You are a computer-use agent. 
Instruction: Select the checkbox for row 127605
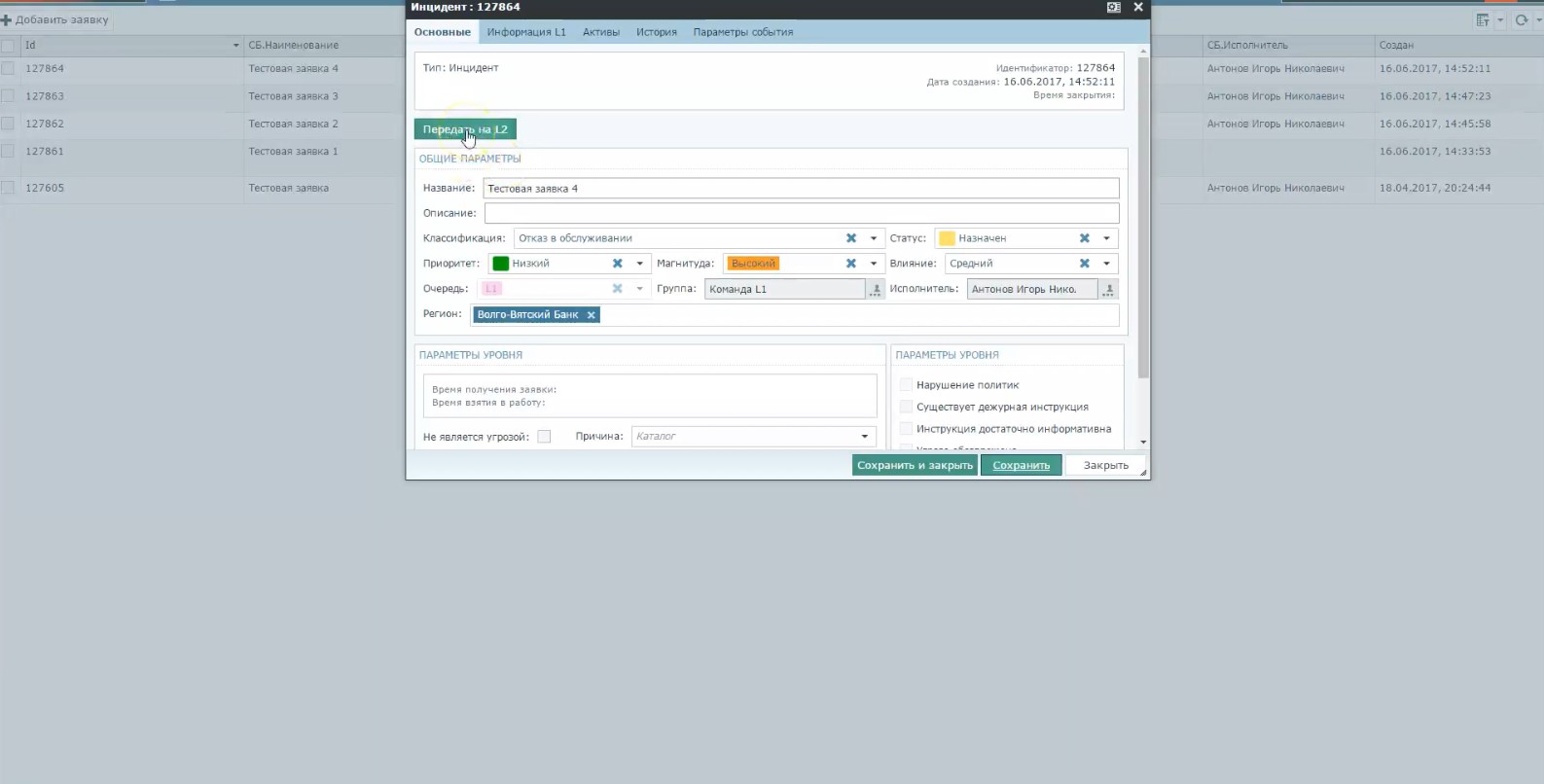[8, 188]
